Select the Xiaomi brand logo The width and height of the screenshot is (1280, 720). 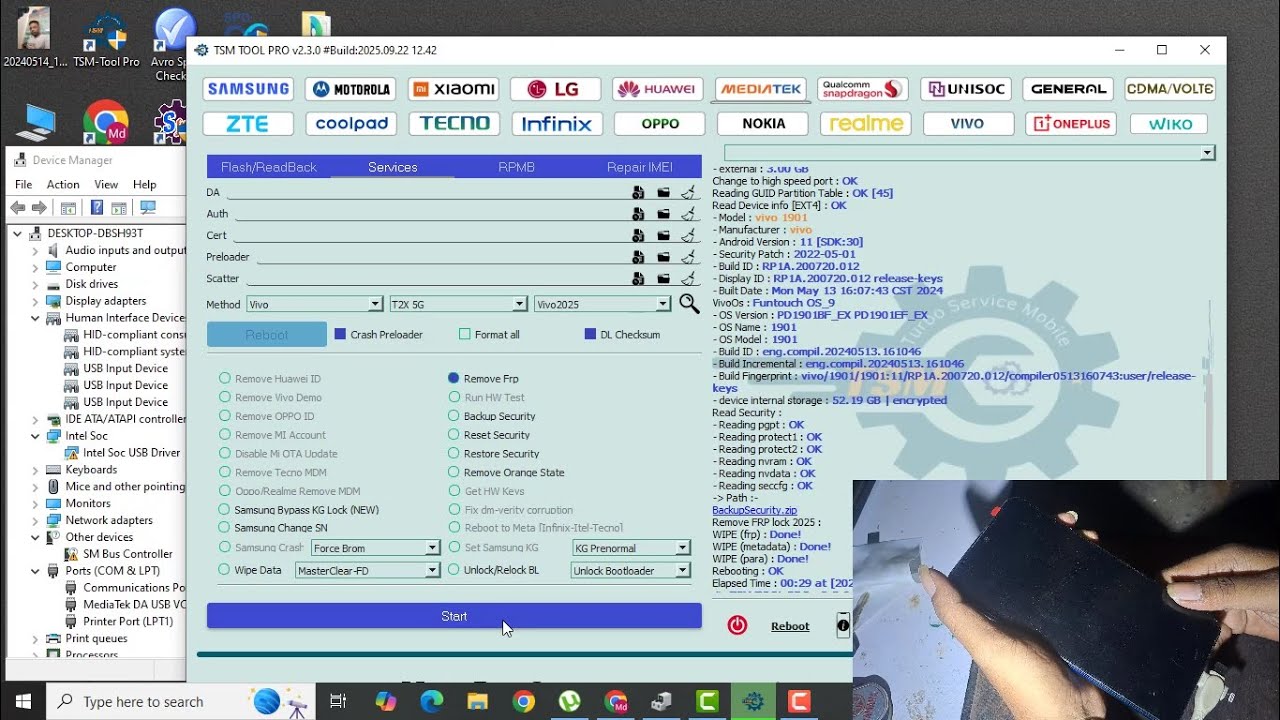coord(453,89)
